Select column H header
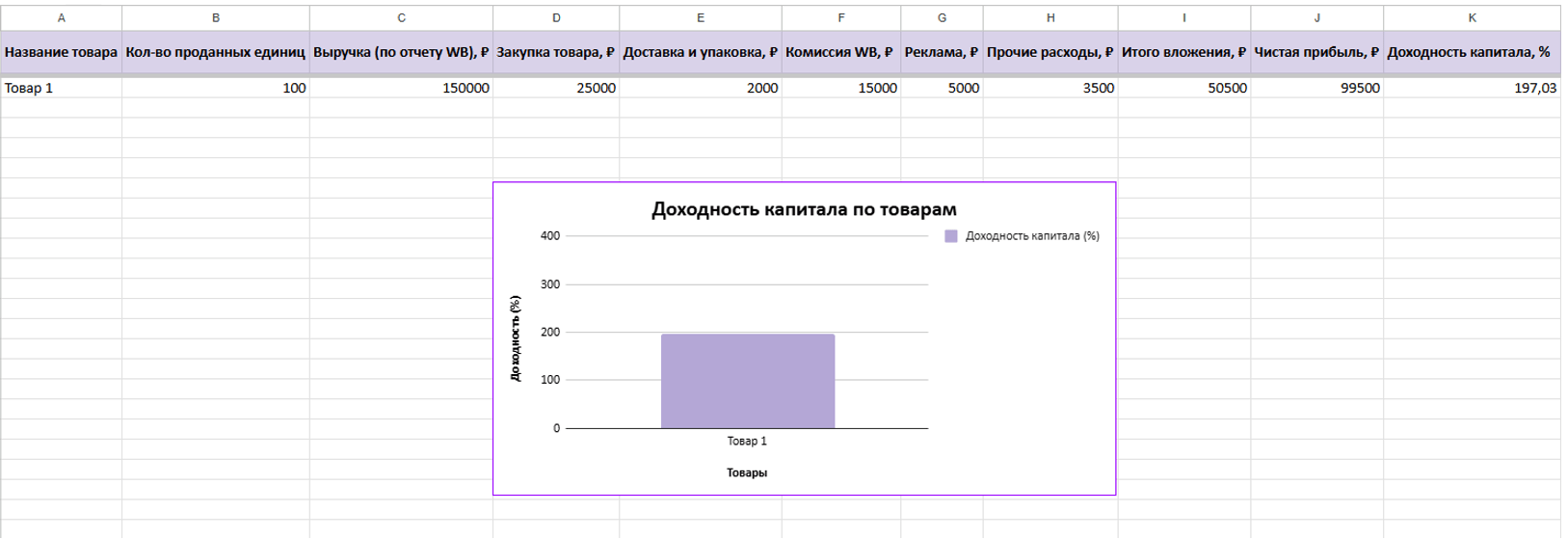 click(1050, 17)
